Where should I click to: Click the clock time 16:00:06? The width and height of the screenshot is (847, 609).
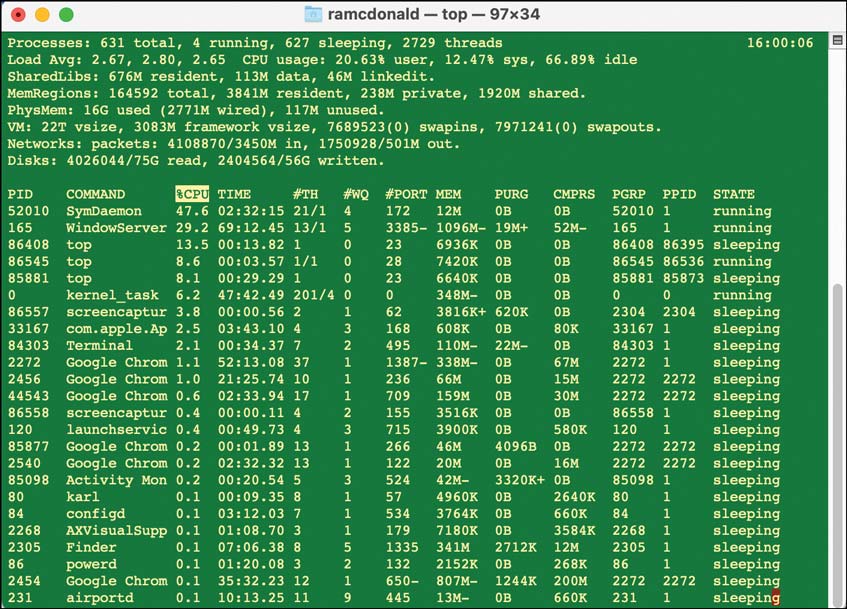[x=780, y=43]
